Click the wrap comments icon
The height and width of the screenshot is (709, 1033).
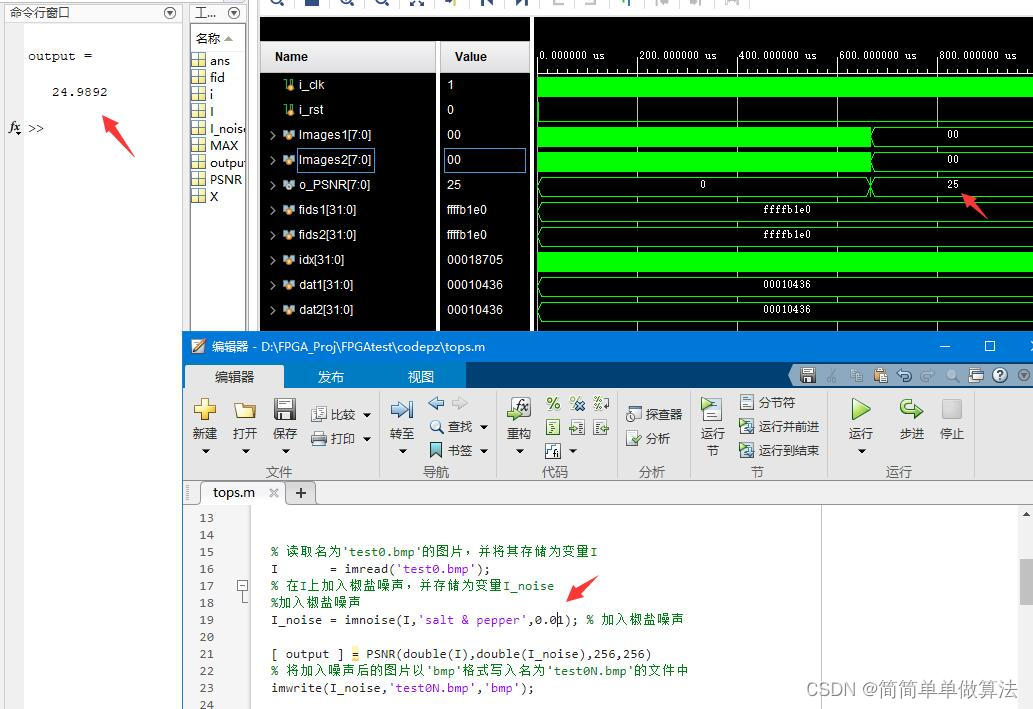601,403
